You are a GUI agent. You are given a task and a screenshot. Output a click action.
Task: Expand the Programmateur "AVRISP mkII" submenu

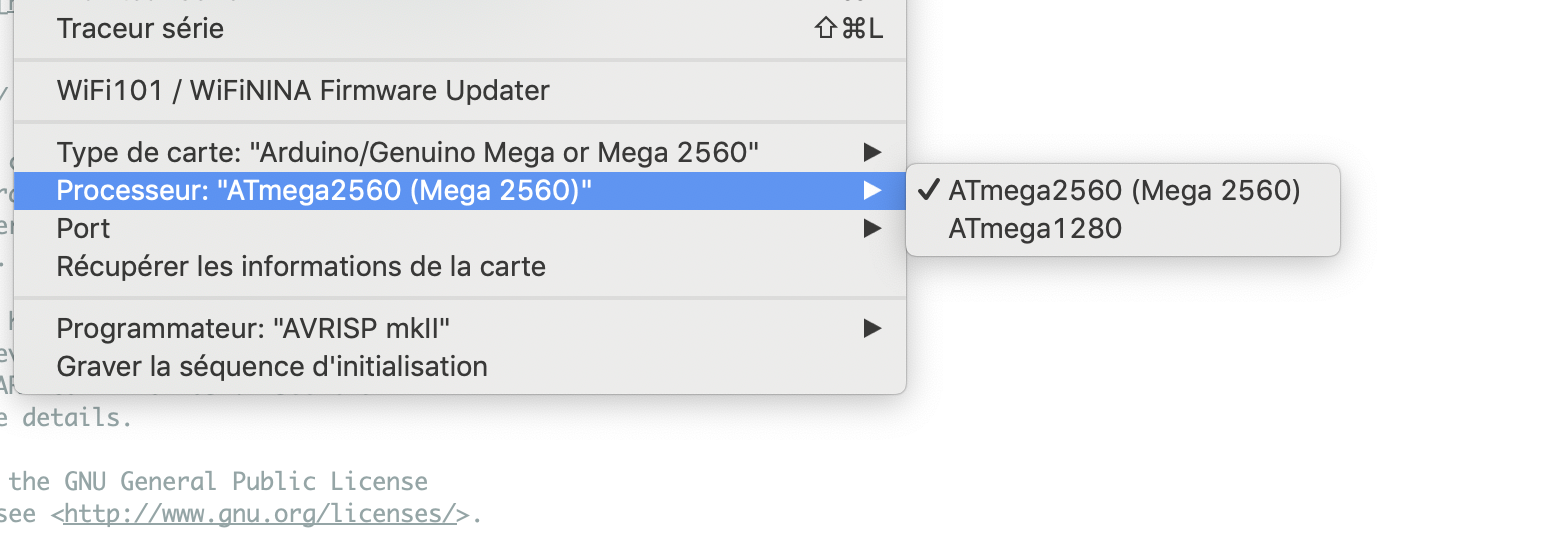[x=253, y=327]
